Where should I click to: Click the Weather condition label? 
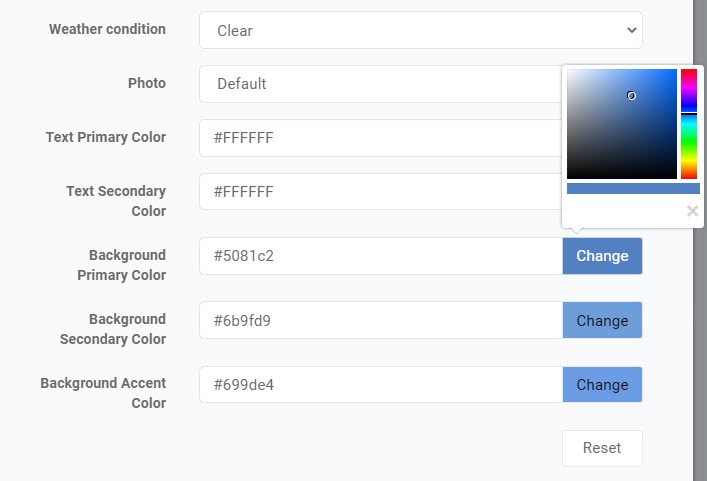[x=107, y=29]
